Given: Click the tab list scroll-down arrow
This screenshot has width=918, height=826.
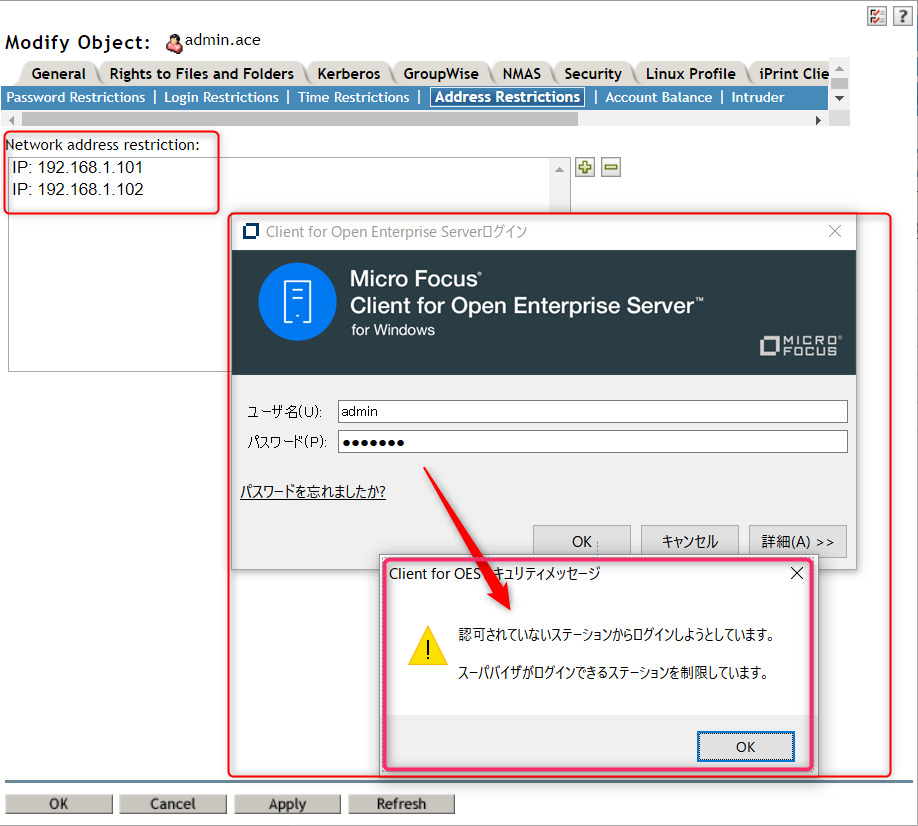Looking at the screenshot, I should [840, 98].
